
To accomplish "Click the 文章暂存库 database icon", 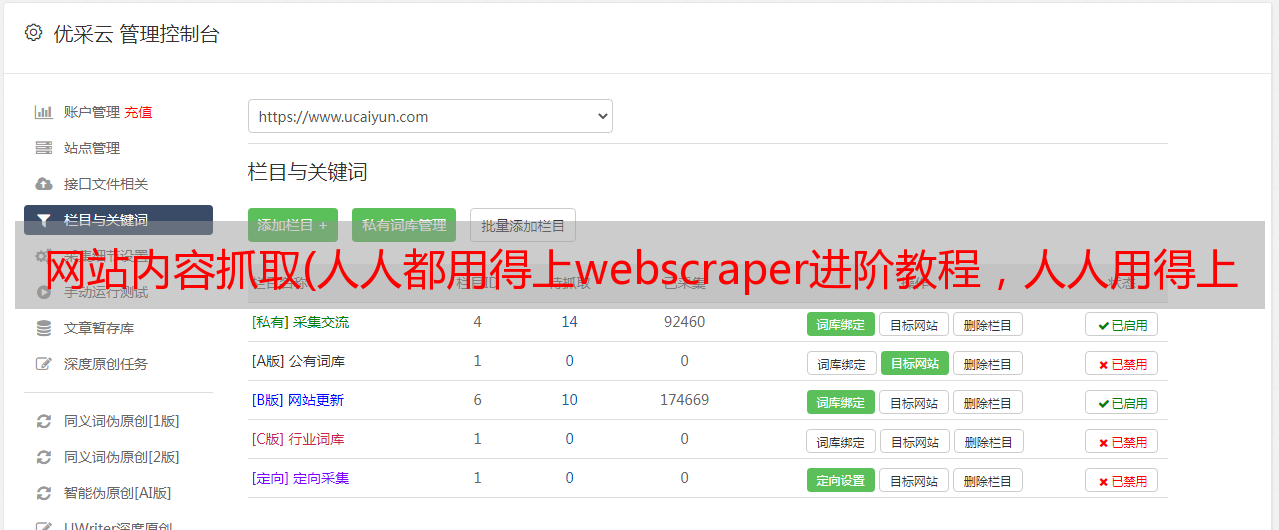I will (x=43, y=328).
